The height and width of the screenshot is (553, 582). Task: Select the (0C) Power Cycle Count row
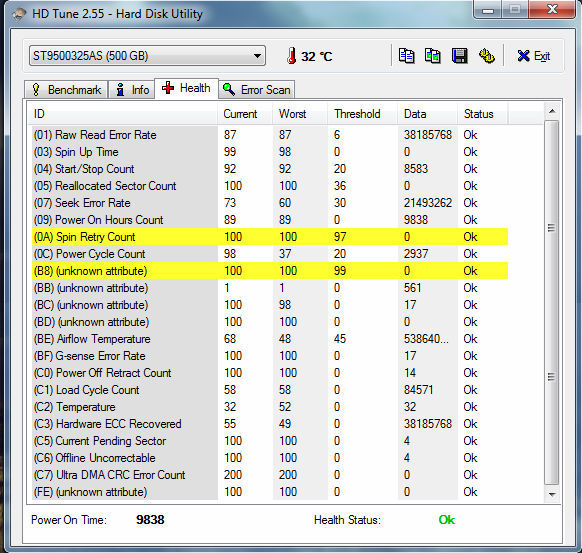[270, 254]
